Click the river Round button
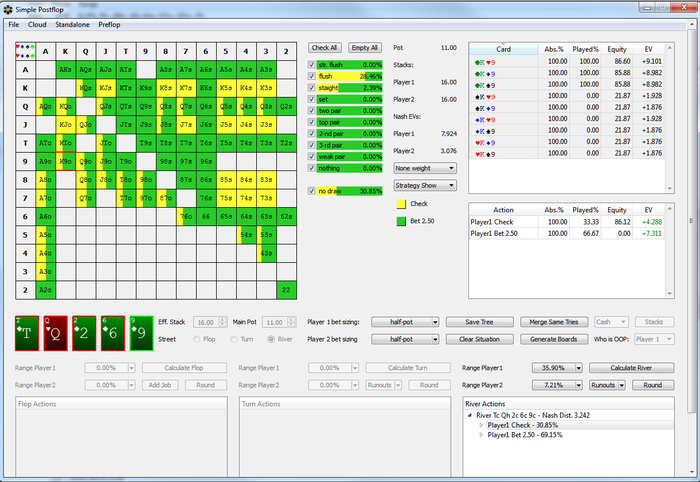The height and width of the screenshot is (482, 700). (653, 385)
